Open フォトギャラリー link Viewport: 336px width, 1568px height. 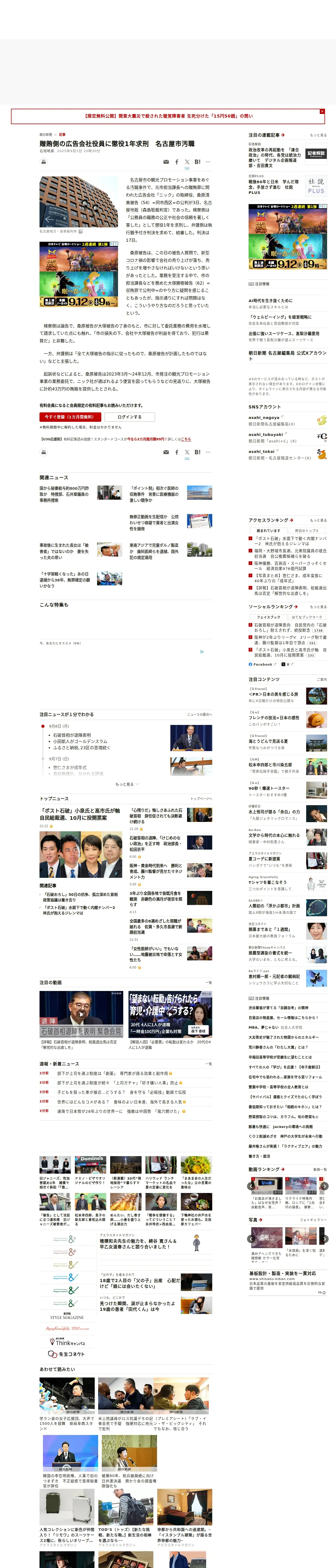pos(313,1220)
